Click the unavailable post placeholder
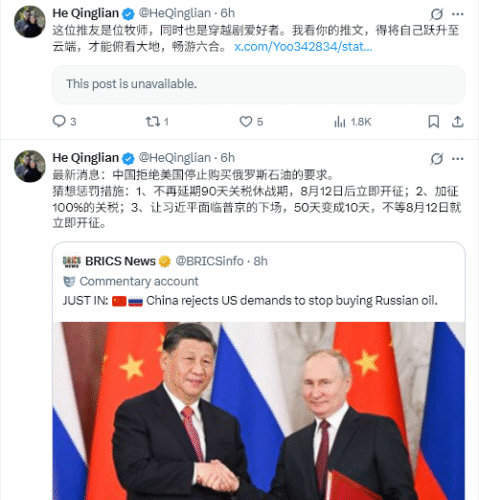479x500 pixels. (x=259, y=84)
